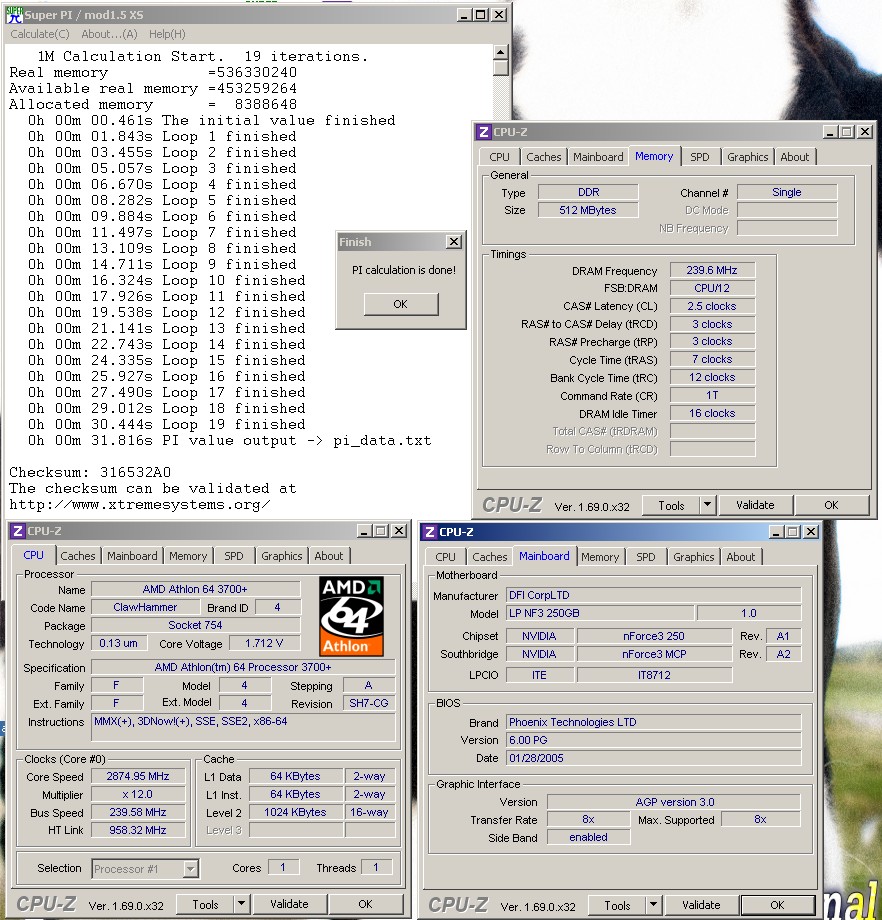Open Mainboard tab in CPU window

coord(132,556)
